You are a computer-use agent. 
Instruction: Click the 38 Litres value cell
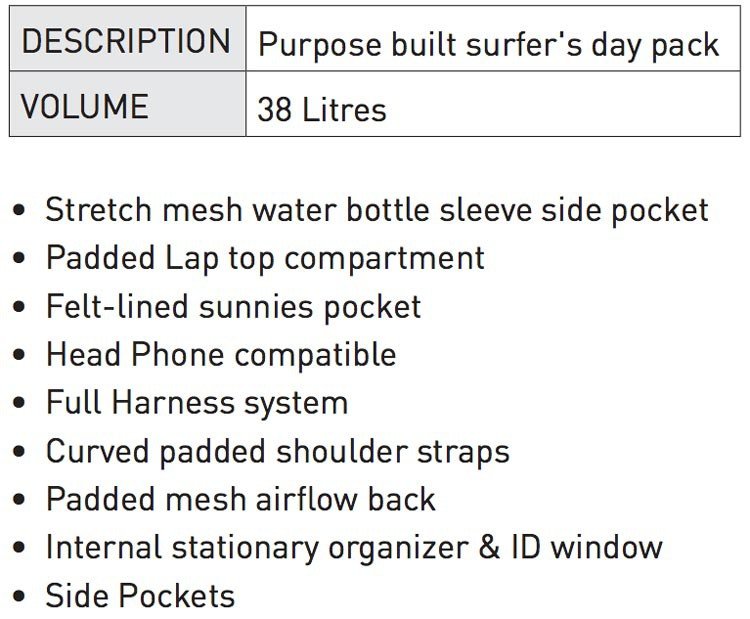493,104
